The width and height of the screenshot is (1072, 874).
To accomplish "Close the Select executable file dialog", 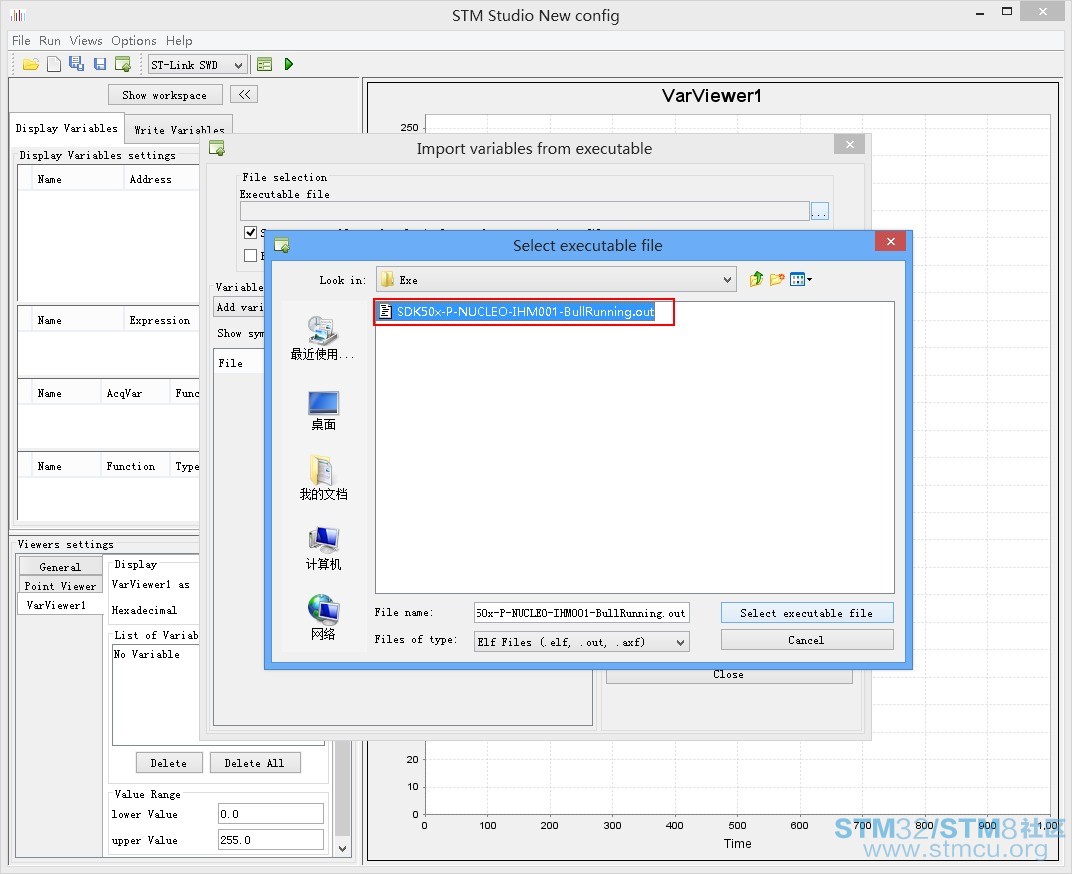I will coord(890,241).
